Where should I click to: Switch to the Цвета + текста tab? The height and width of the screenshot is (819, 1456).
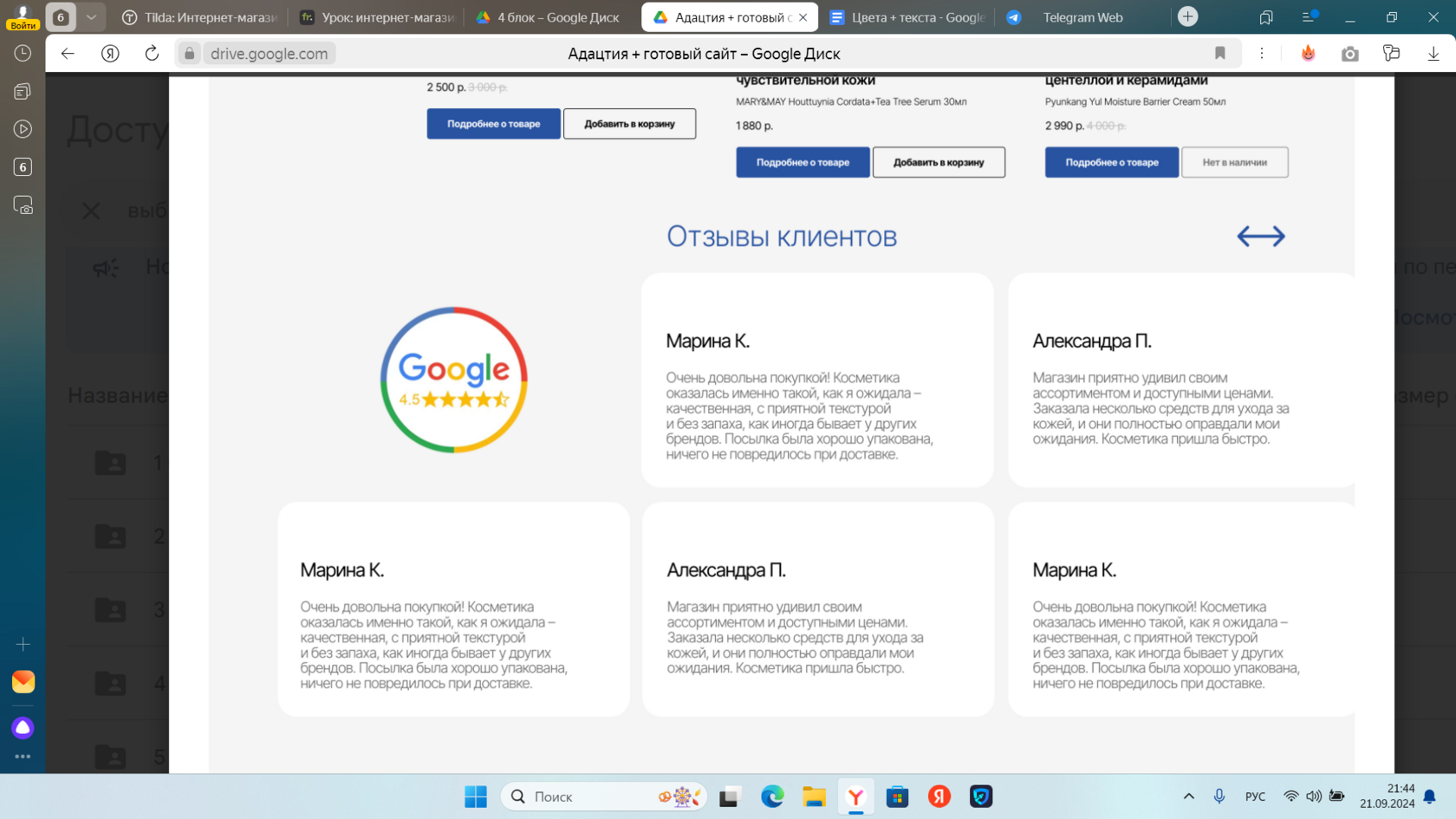pos(906,17)
